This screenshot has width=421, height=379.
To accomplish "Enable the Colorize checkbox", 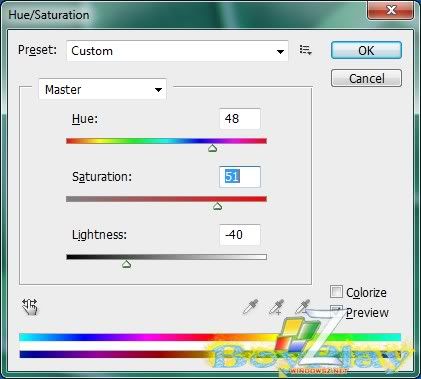I will 336,292.
